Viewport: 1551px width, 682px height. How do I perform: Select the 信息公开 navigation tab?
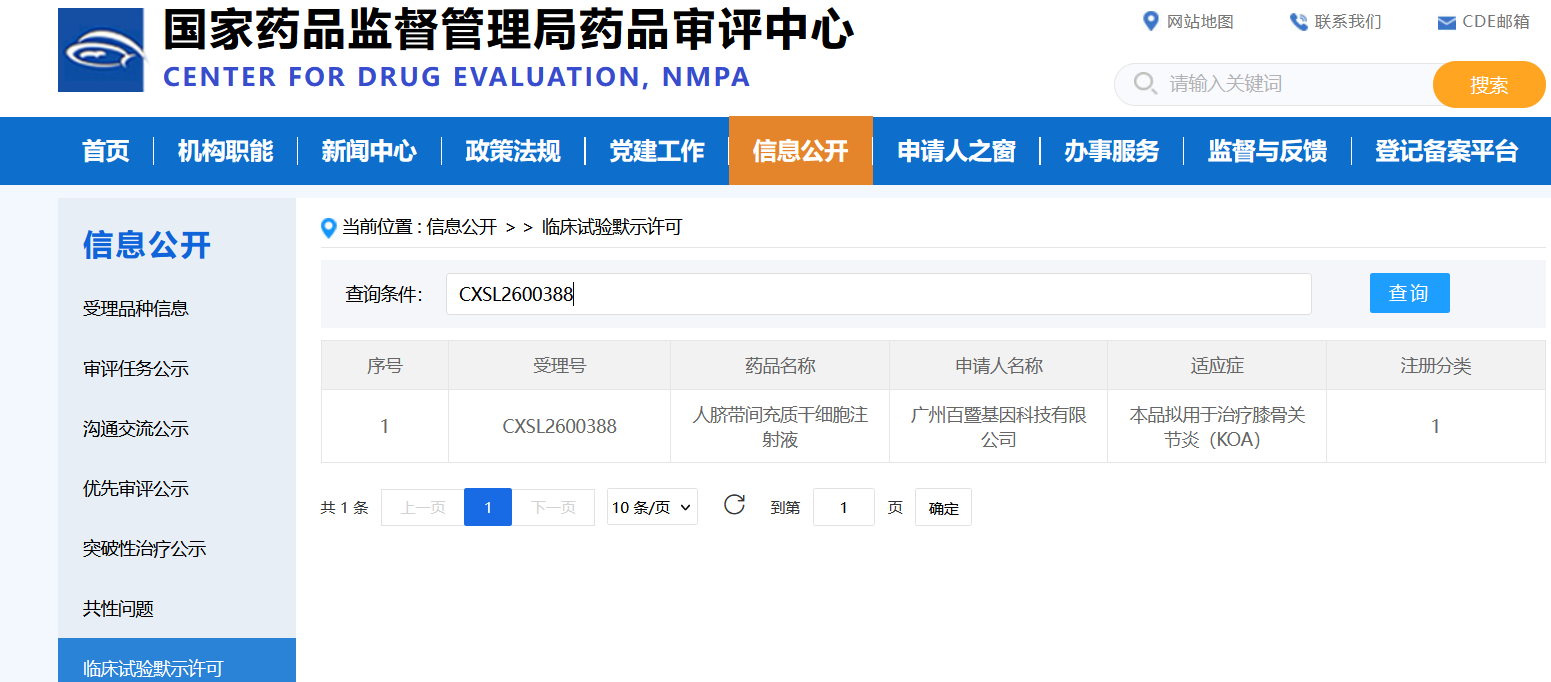pyautogui.click(x=801, y=151)
